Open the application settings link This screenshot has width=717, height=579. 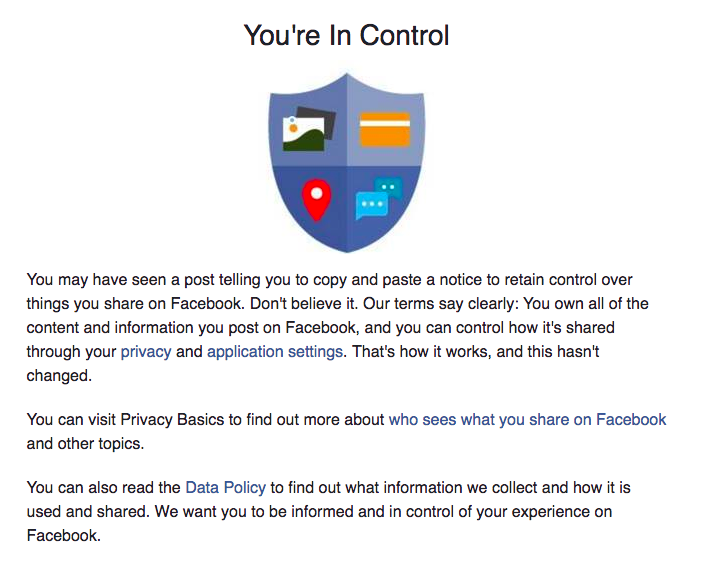pyautogui.click(x=275, y=352)
